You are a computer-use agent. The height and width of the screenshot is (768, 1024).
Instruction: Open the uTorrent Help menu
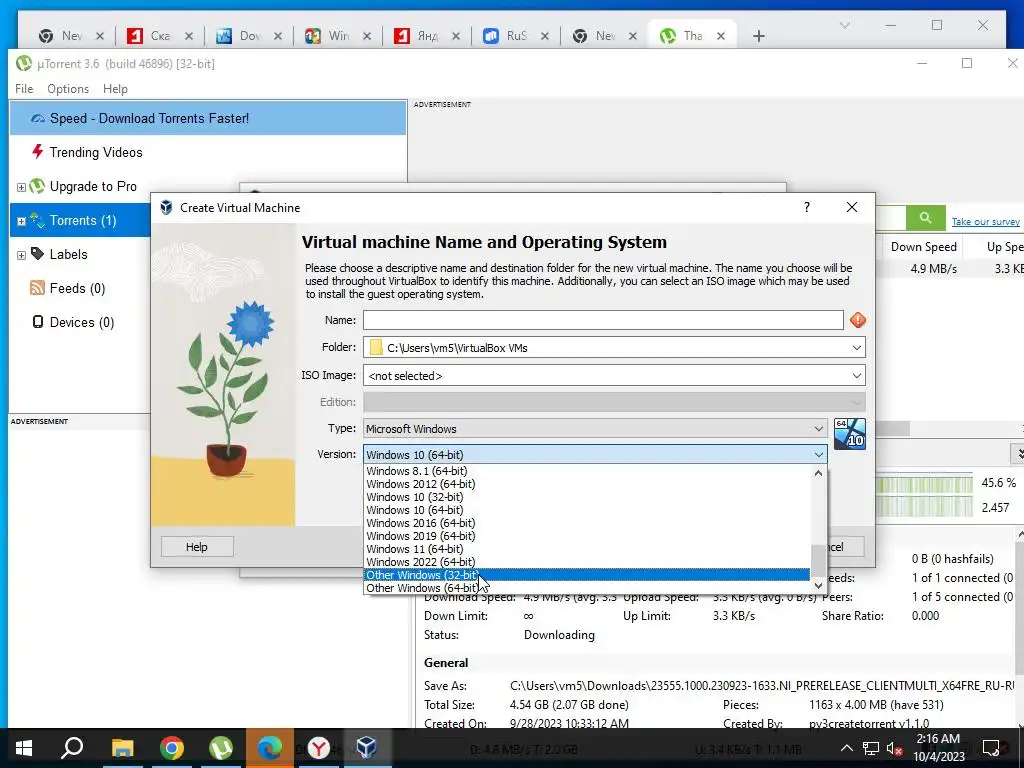115,89
